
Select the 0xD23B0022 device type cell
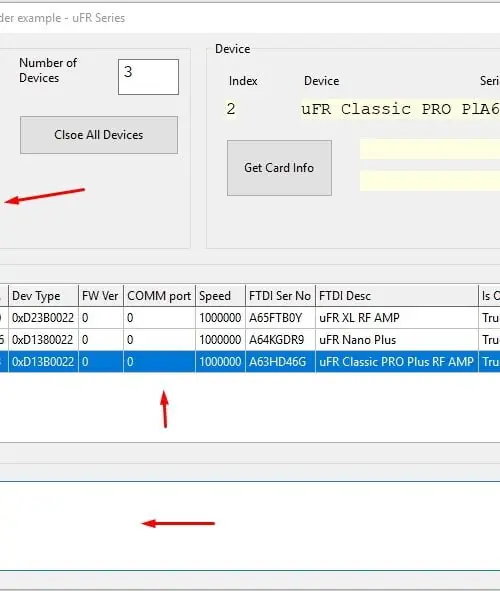pos(43,318)
